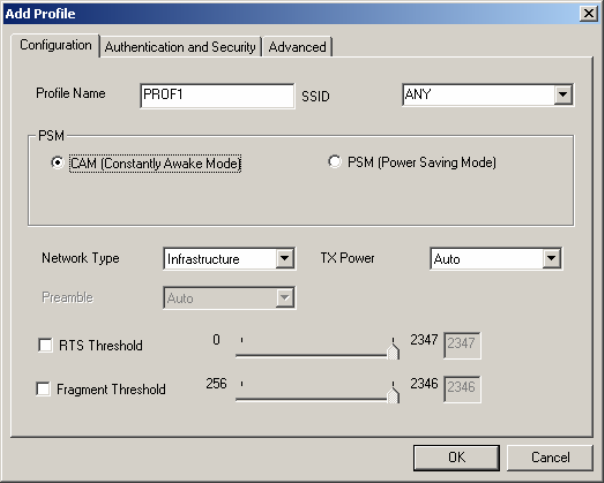The height and width of the screenshot is (483, 604).
Task: Click the disabled Preamble dropdown
Action: 229,298
